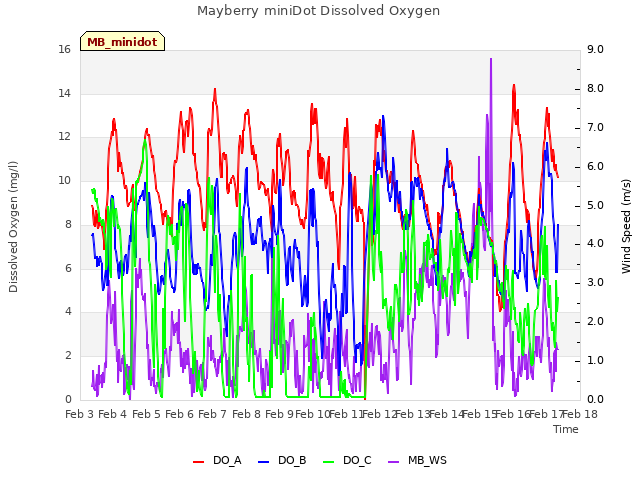Select the MB_WS legend label
The height and width of the screenshot is (480, 640).
pyautogui.click(x=427, y=461)
